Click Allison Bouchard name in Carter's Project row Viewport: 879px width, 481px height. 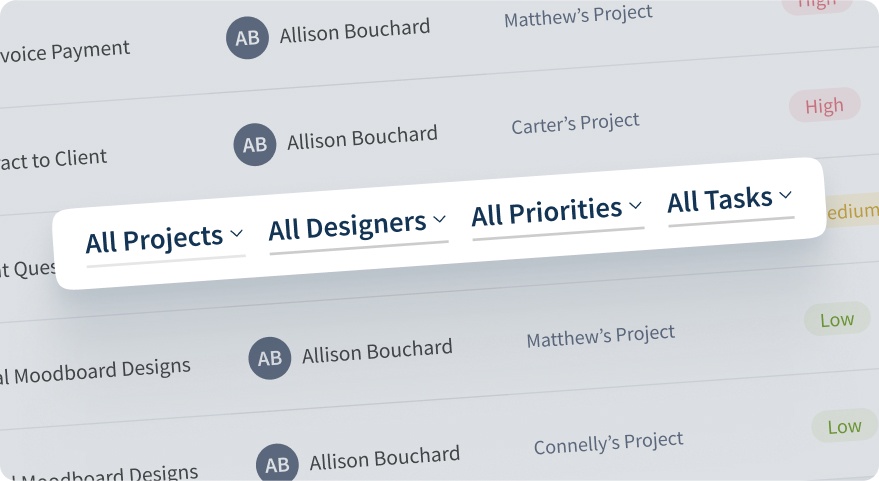362,137
